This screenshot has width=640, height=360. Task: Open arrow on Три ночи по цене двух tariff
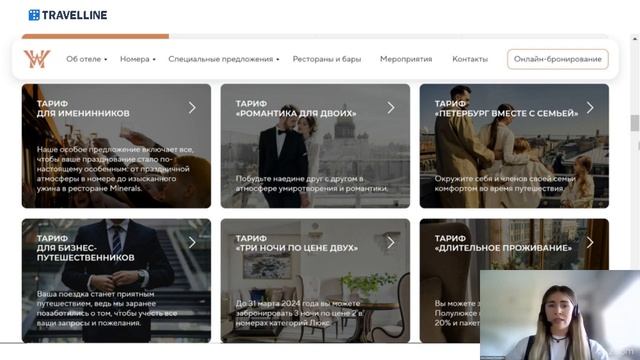(391, 242)
